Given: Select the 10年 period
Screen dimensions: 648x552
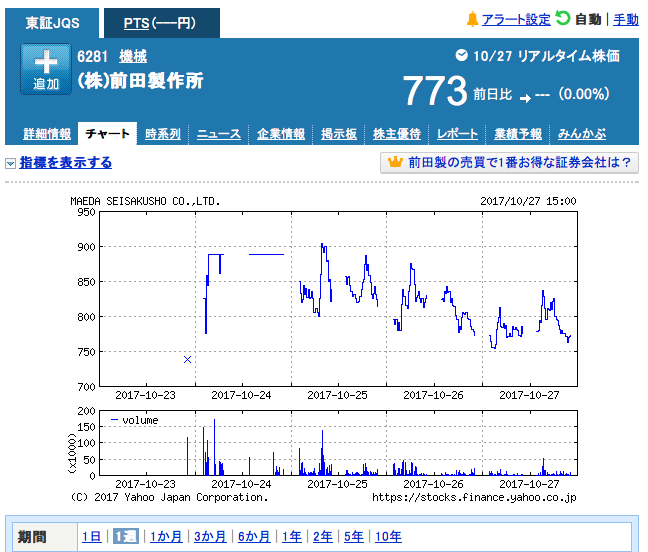Looking at the screenshot, I should (388, 537).
